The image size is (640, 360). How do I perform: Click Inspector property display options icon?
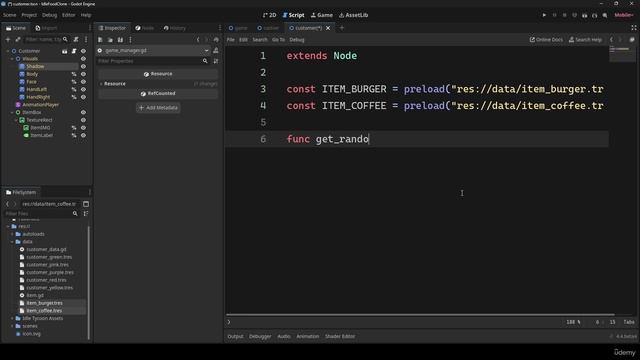[x=216, y=61]
